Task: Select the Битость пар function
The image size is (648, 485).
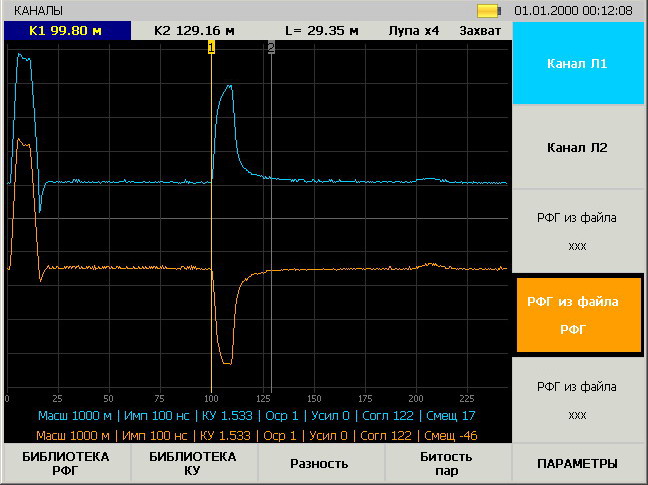Action: click(446, 464)
